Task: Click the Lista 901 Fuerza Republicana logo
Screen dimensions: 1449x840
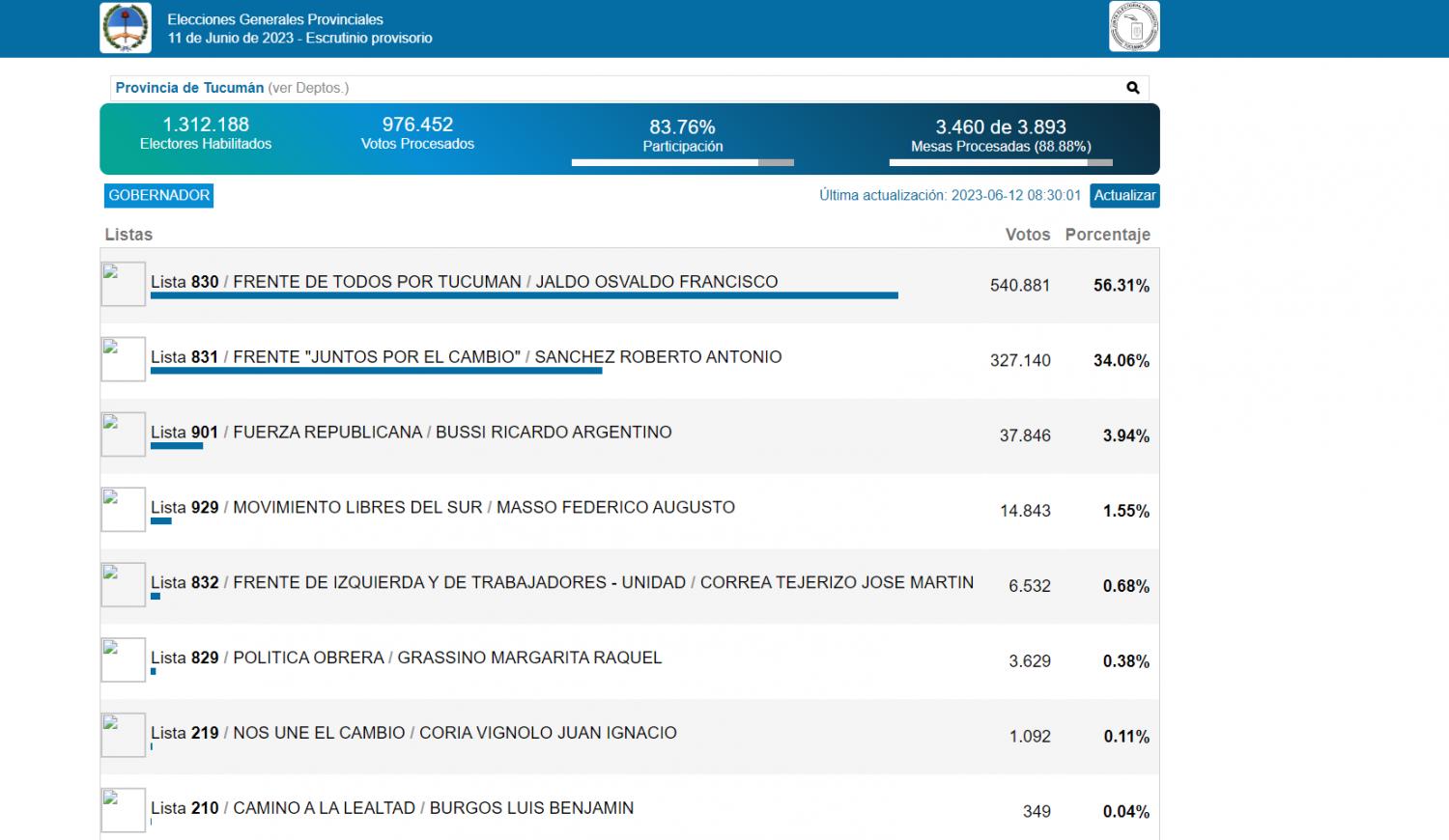Action: pyautogui.click(x=124, y=434)
